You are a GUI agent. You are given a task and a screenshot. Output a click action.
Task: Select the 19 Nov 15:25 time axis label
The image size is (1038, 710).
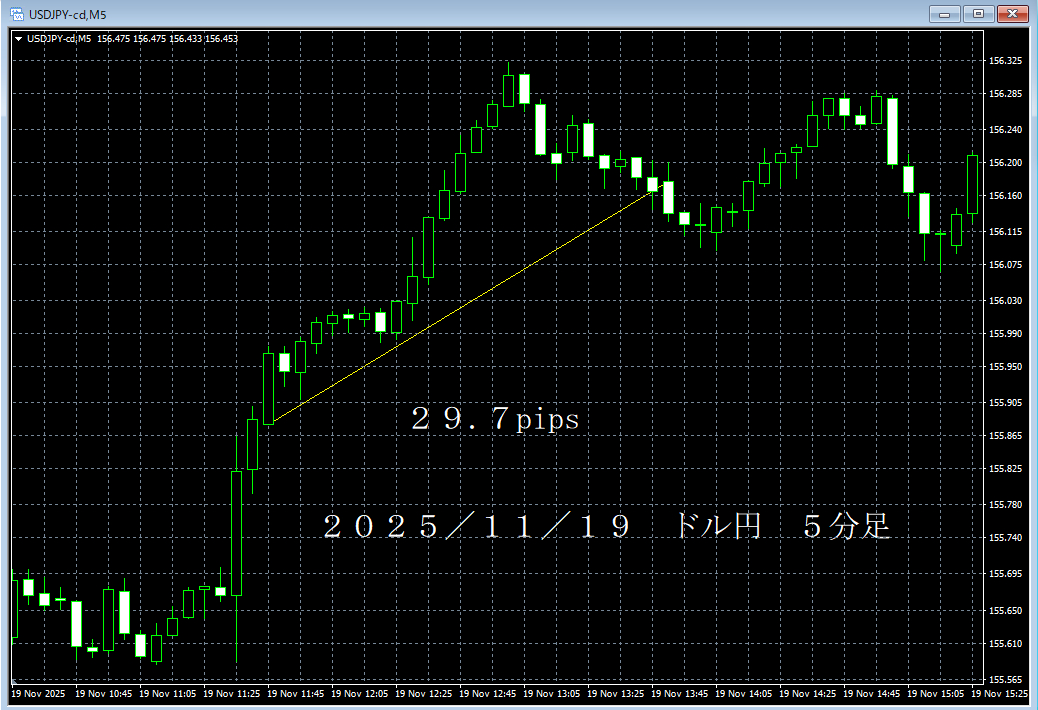coord(1001,692)
